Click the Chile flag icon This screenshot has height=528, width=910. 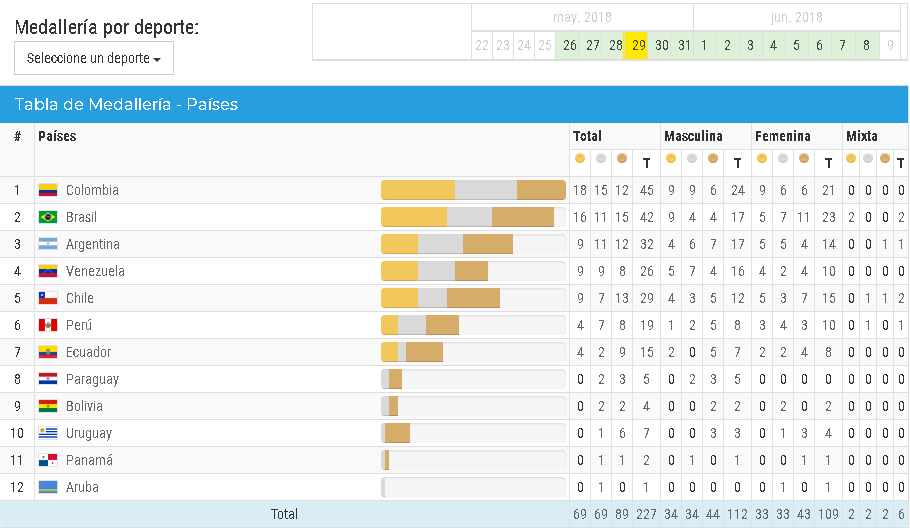48,298
